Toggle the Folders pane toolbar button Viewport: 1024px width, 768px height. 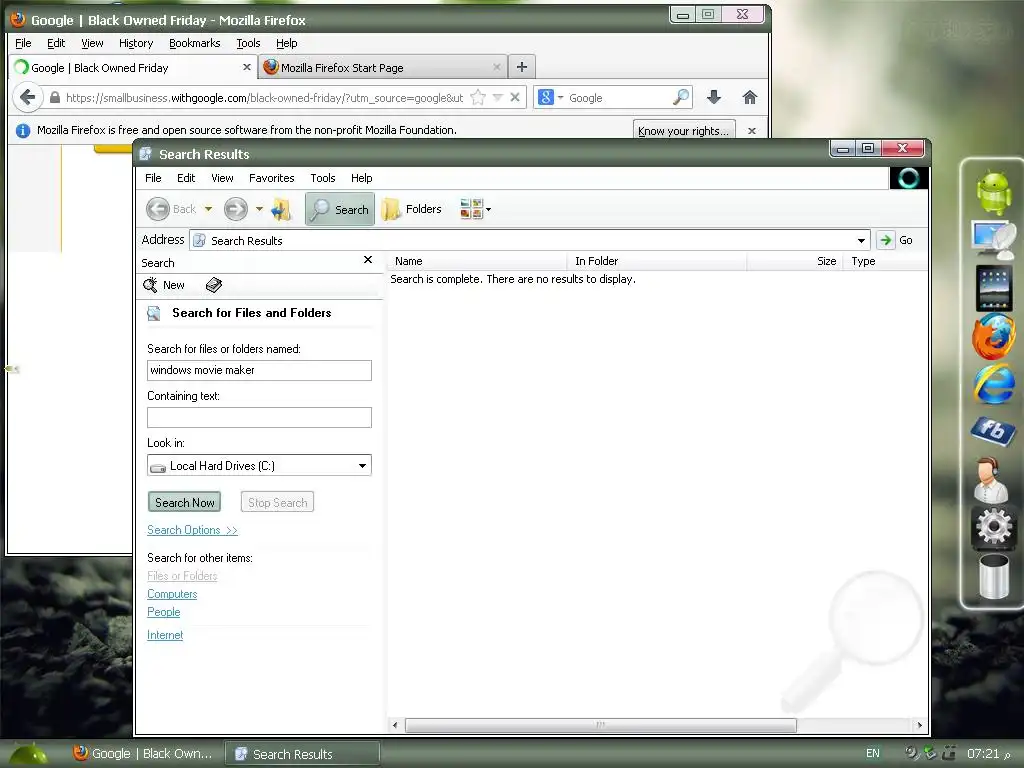(412, 209)
